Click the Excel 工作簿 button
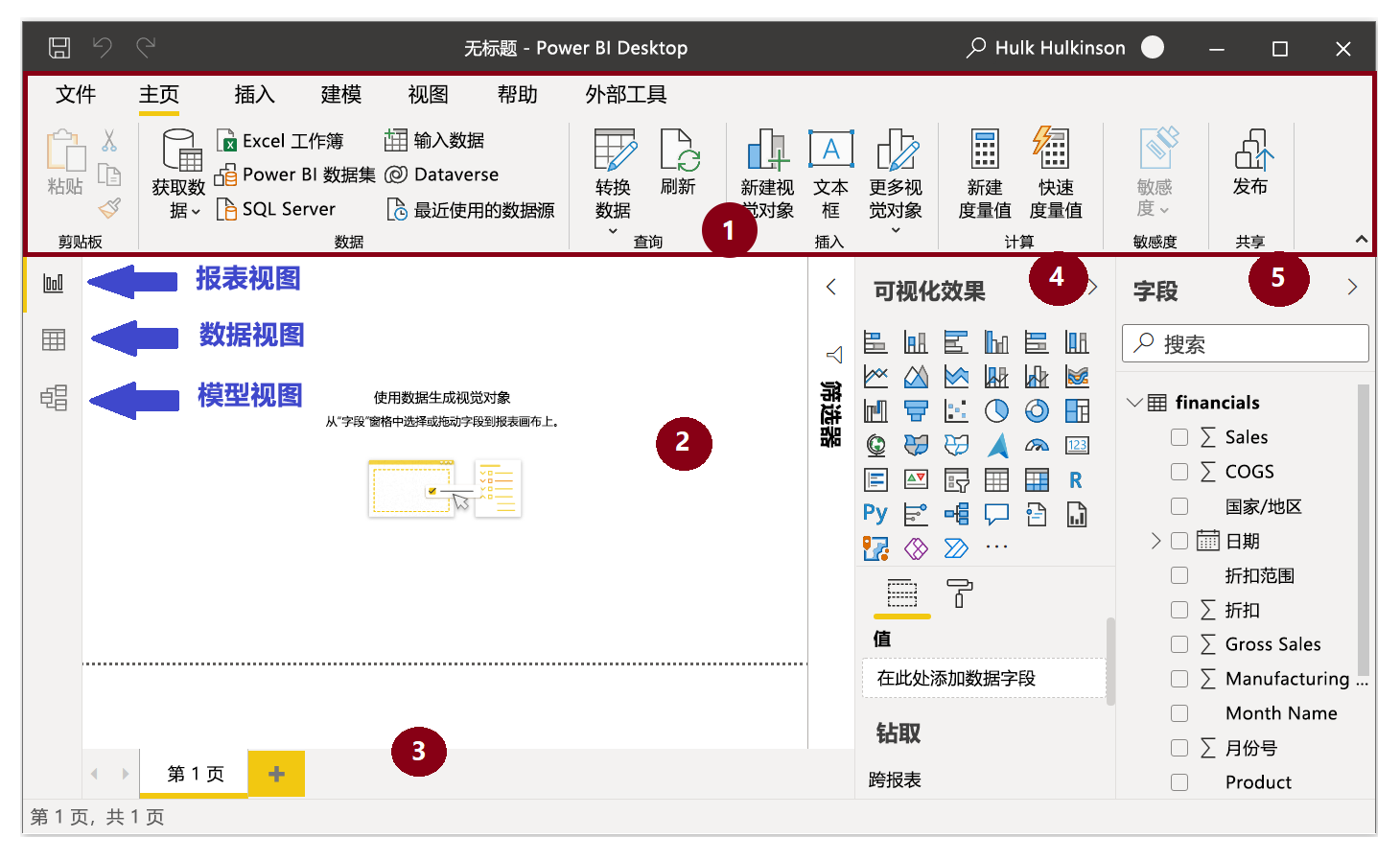Image resolution: width=1400 pixels, height=861 pixels. pos(280,141)
